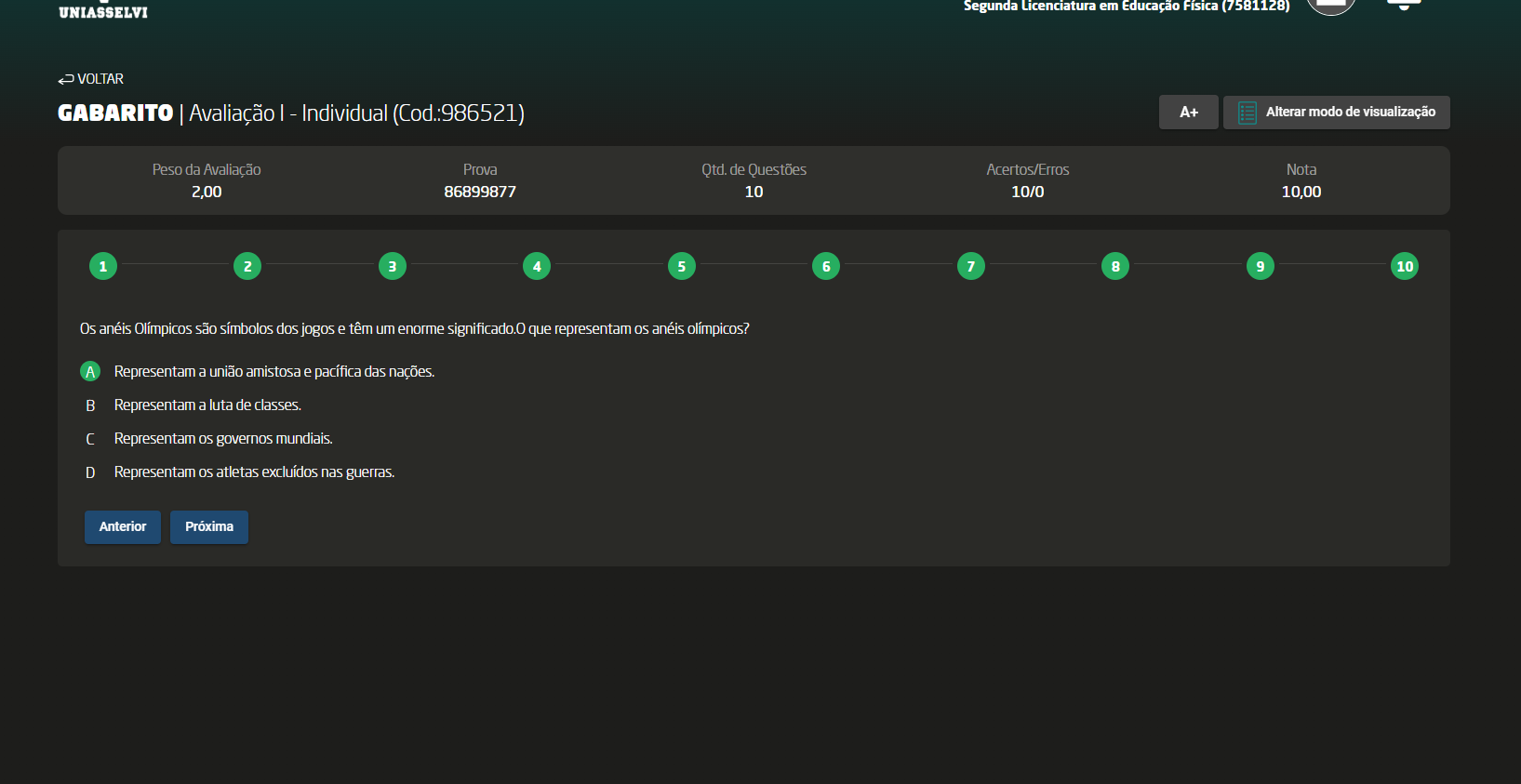Jump to question 2 circle
The width and height of the screenshot is (1521, 784).
click(247, 267)
